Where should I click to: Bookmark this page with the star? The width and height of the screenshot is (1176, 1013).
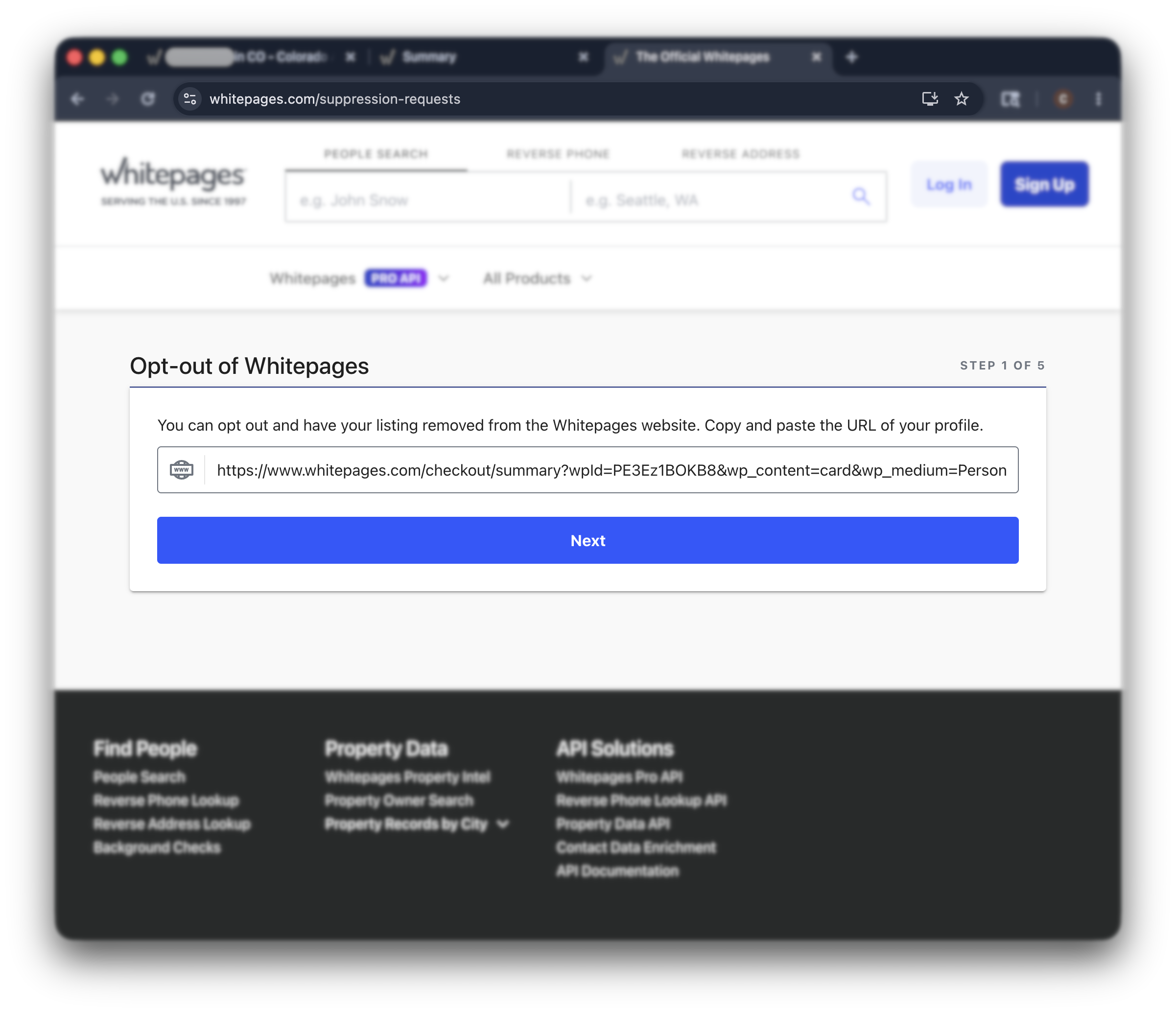pos(962,99)
